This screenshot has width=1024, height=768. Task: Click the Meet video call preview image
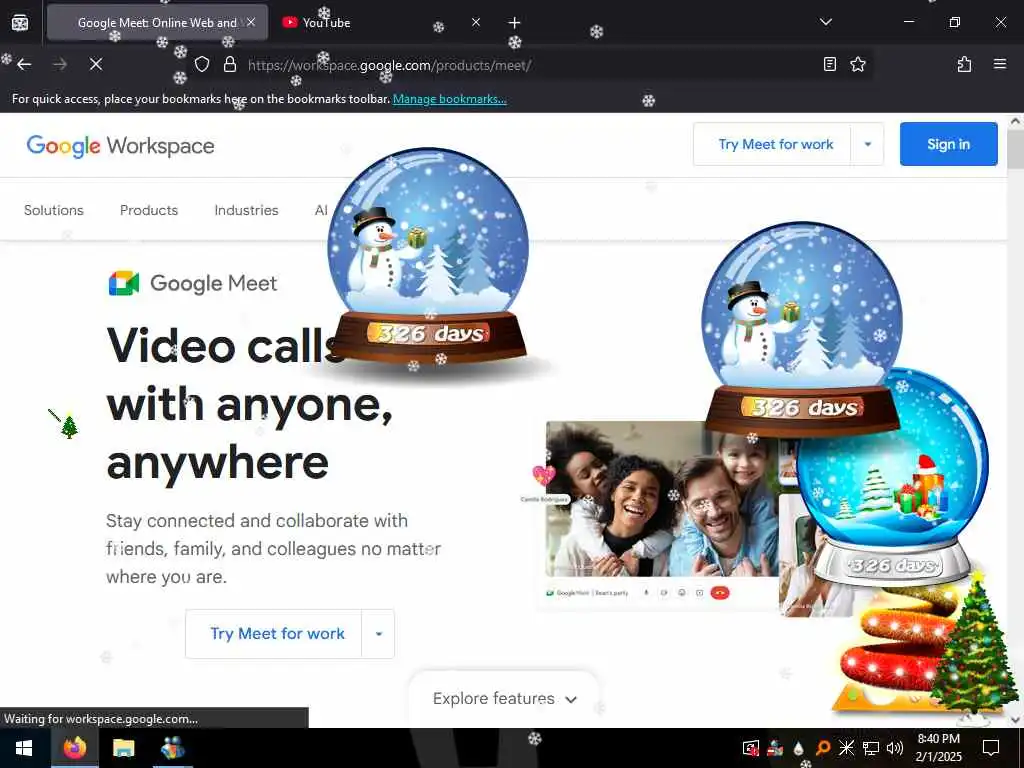click(x=661, y=500)
